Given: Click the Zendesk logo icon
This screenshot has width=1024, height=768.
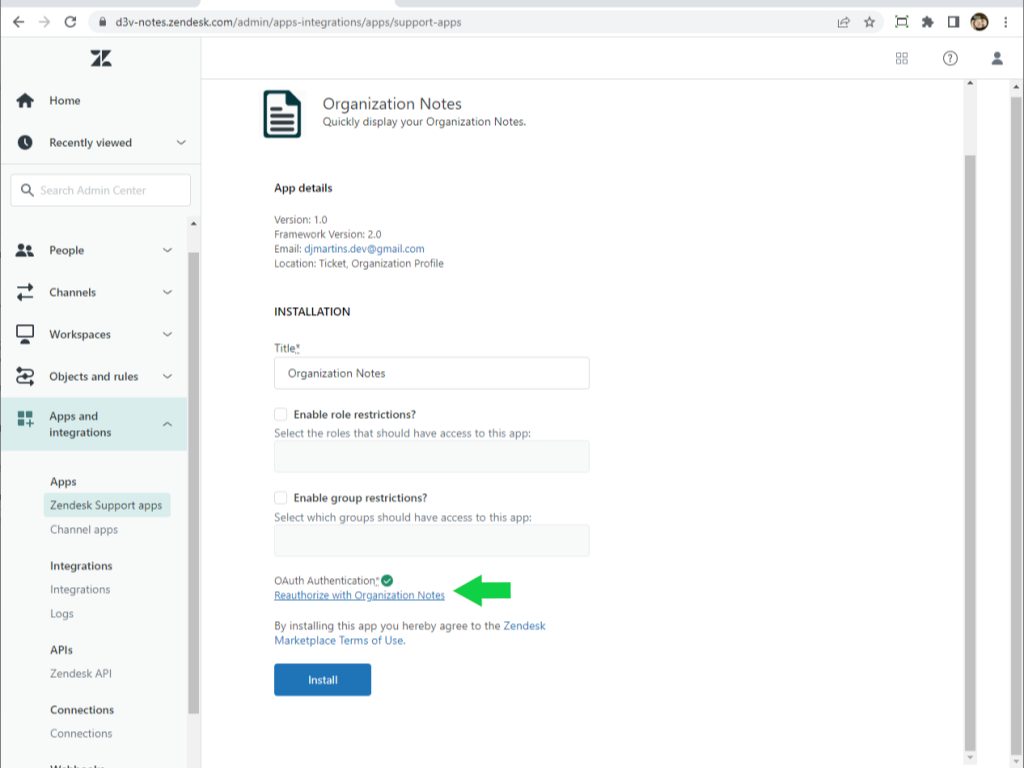Looking at the screenshot, I should [x=100, y=59].
